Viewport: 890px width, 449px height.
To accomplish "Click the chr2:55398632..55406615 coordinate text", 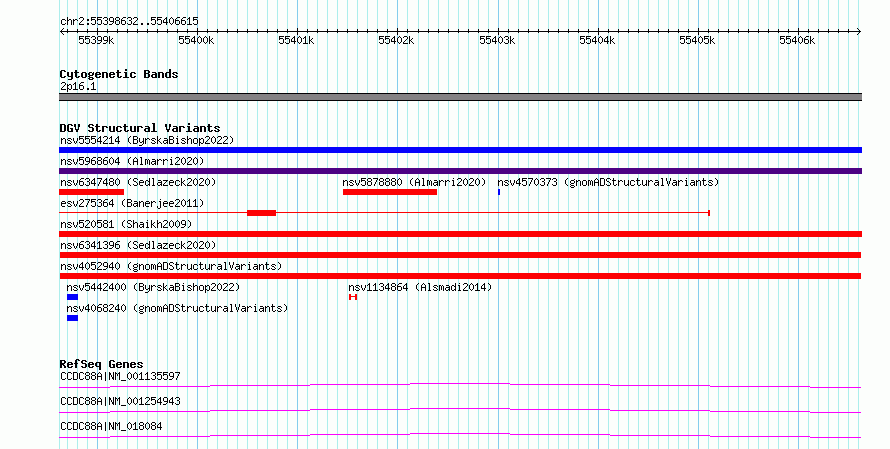I will pos(129,21).
